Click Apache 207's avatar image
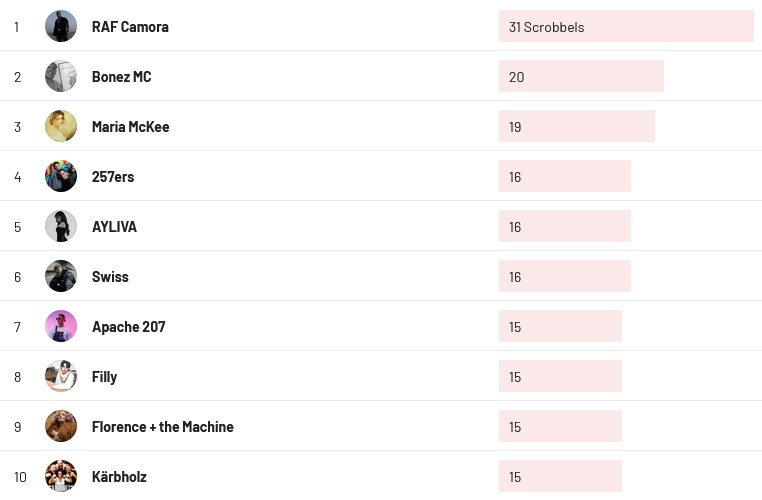Viewport: 762px width, 500px height. coord(61,326)
